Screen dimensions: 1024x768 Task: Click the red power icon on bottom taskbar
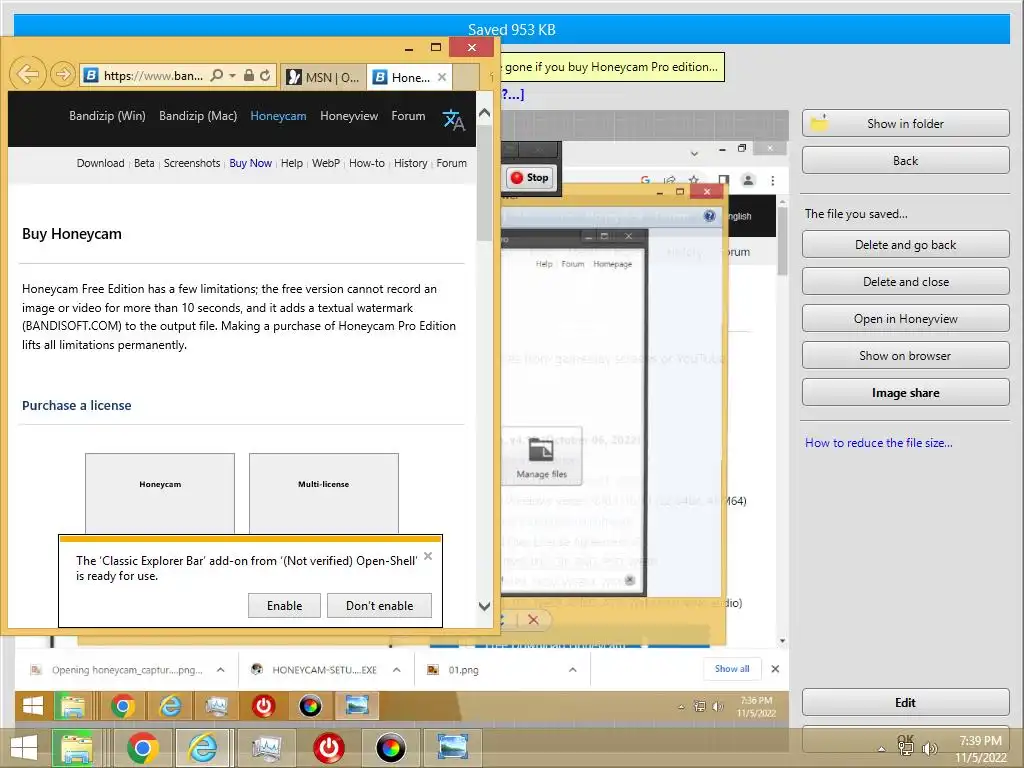[x=328, y=748]
